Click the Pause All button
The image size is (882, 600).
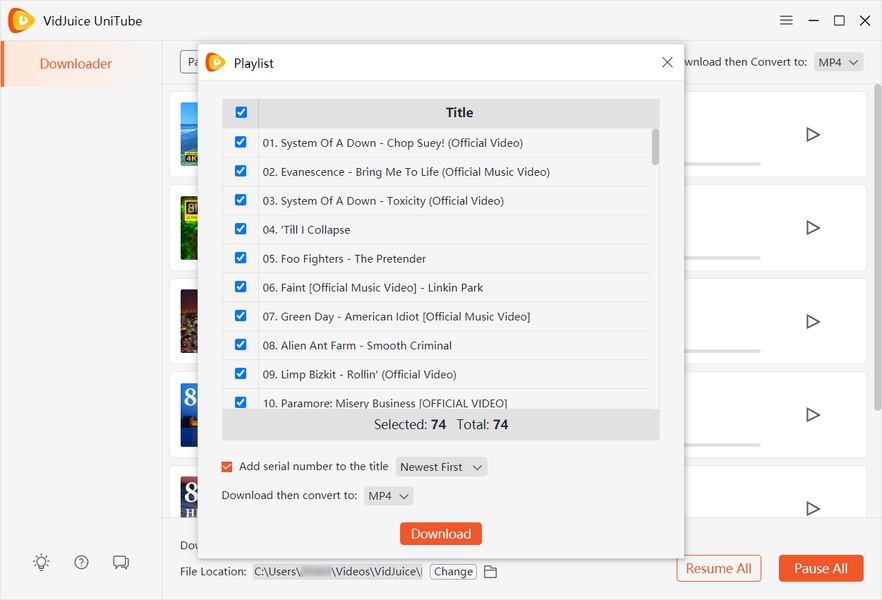(820, 568)
